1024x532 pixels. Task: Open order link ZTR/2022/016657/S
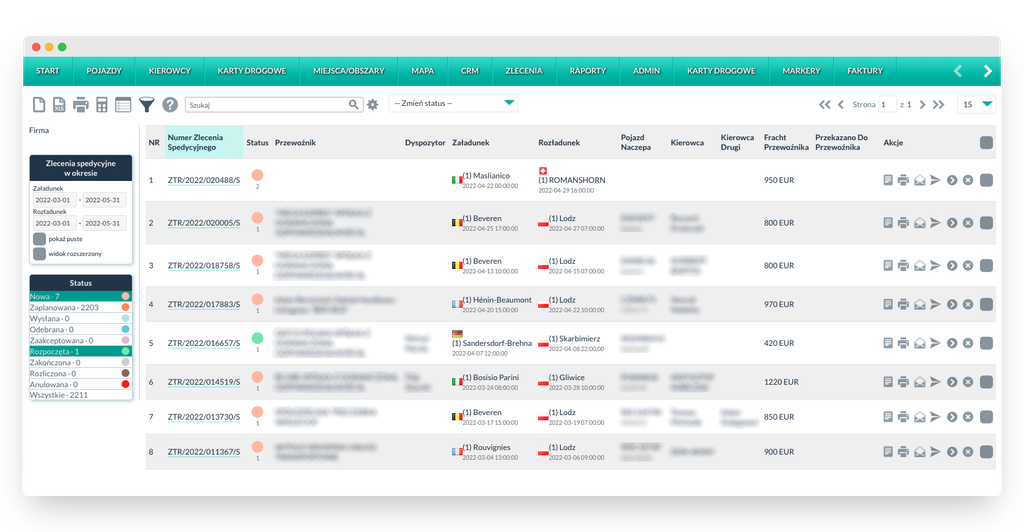[204, 343]
